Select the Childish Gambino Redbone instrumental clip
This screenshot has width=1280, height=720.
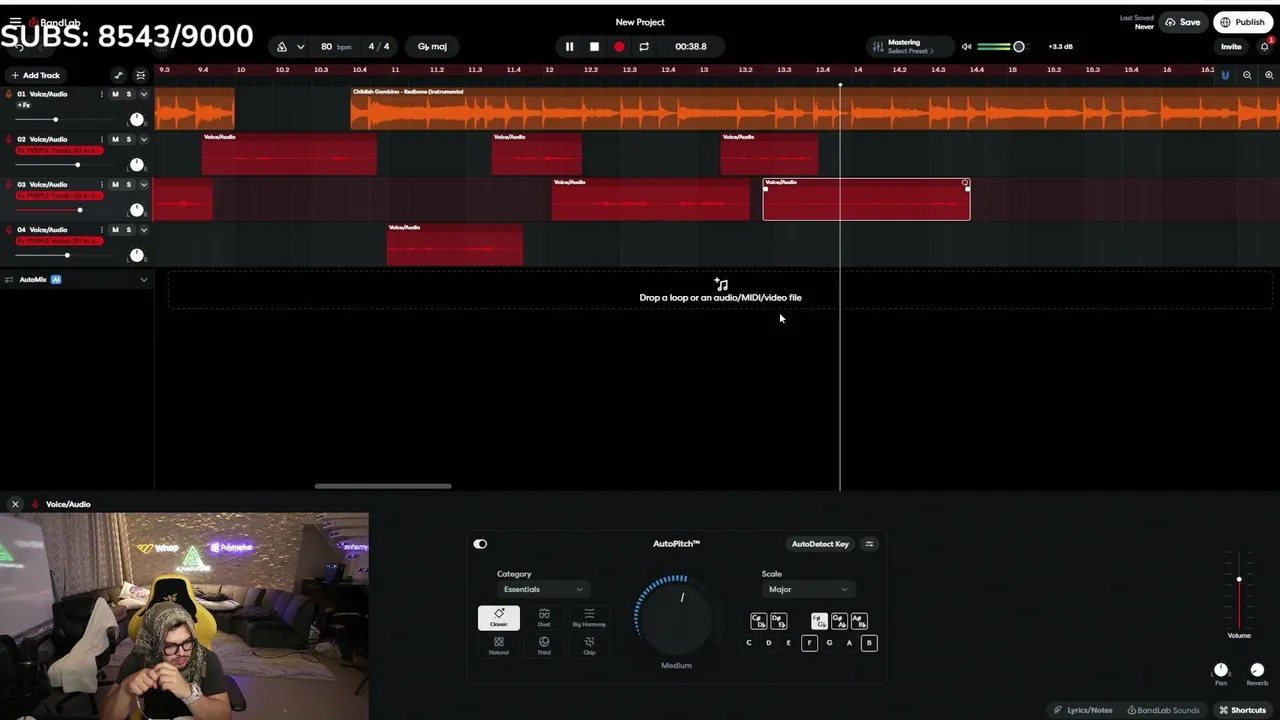click(x=815, y=108)
